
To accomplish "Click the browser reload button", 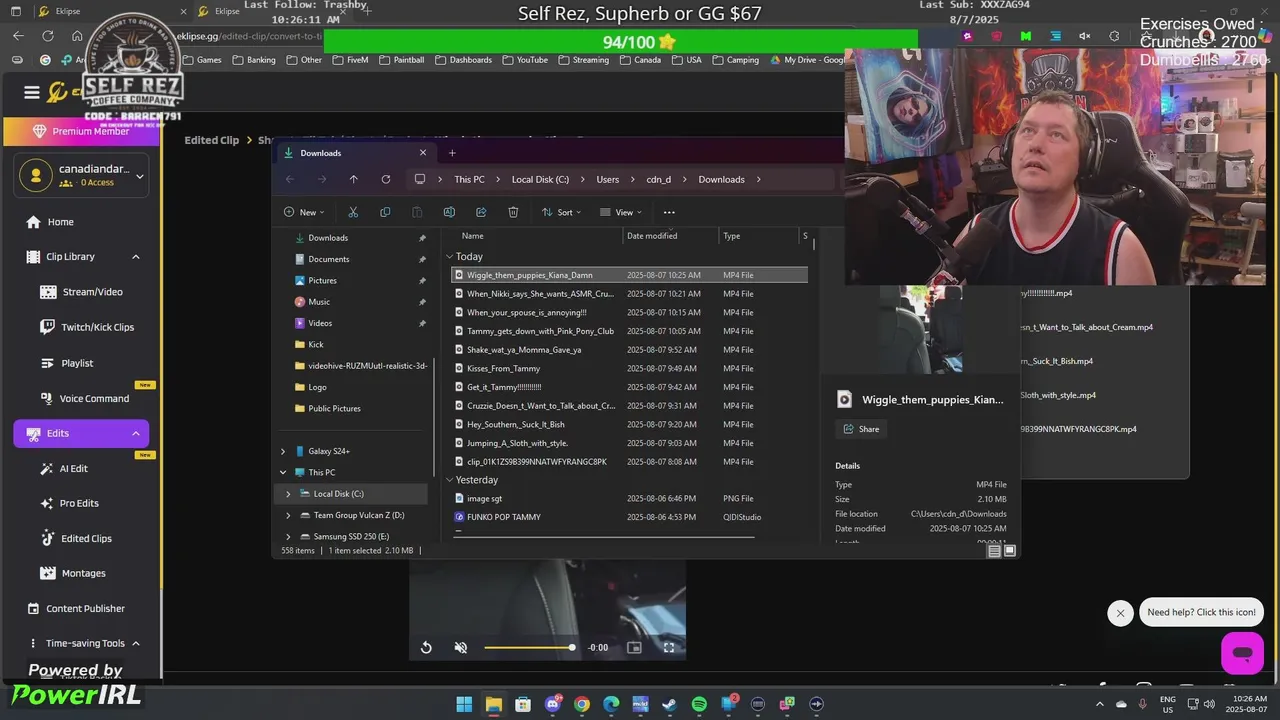I will (x=47, y=36).
